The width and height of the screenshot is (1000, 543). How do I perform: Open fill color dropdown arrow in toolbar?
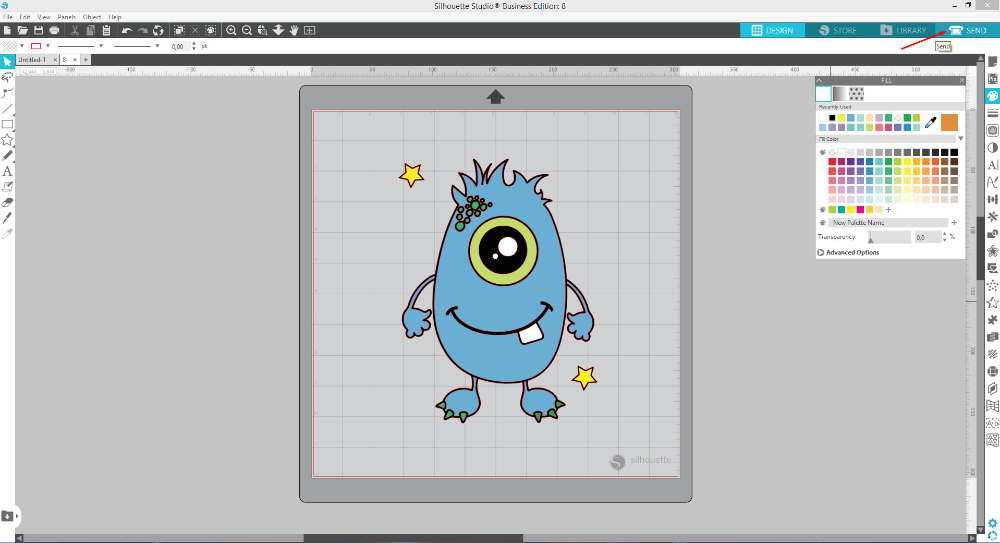tap(22, 46)
